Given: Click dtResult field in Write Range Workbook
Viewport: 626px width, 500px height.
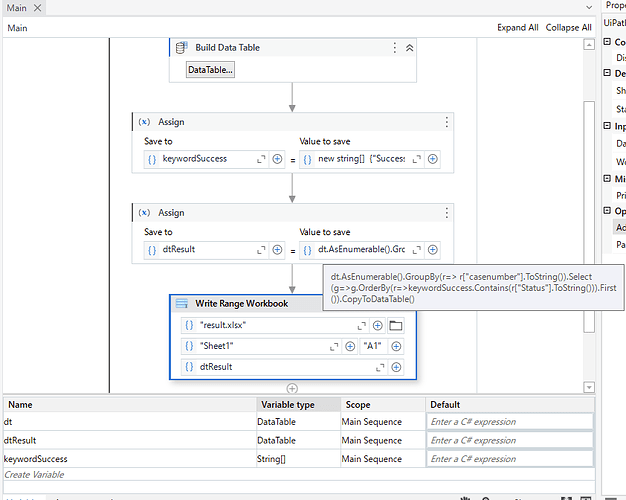Looking at the screenshot, I should coord(285,367).
